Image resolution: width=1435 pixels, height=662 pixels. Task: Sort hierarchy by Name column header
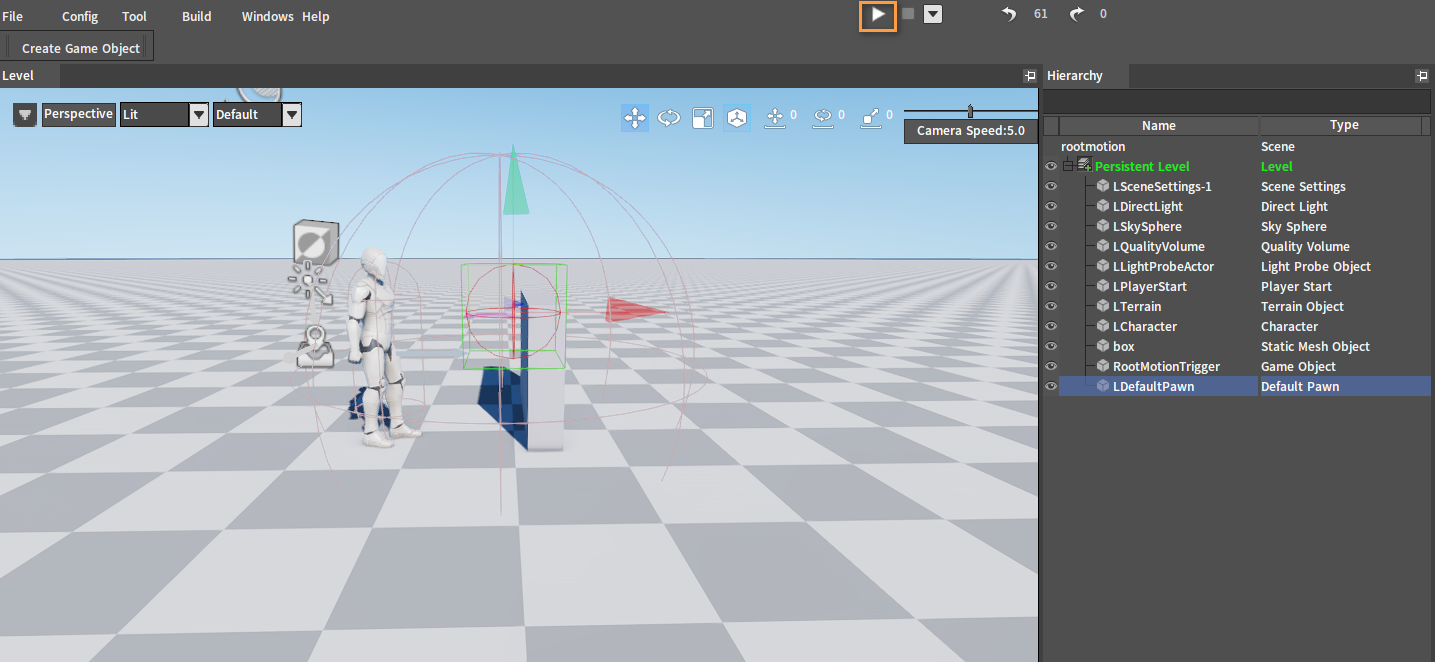coord(1159,125)
